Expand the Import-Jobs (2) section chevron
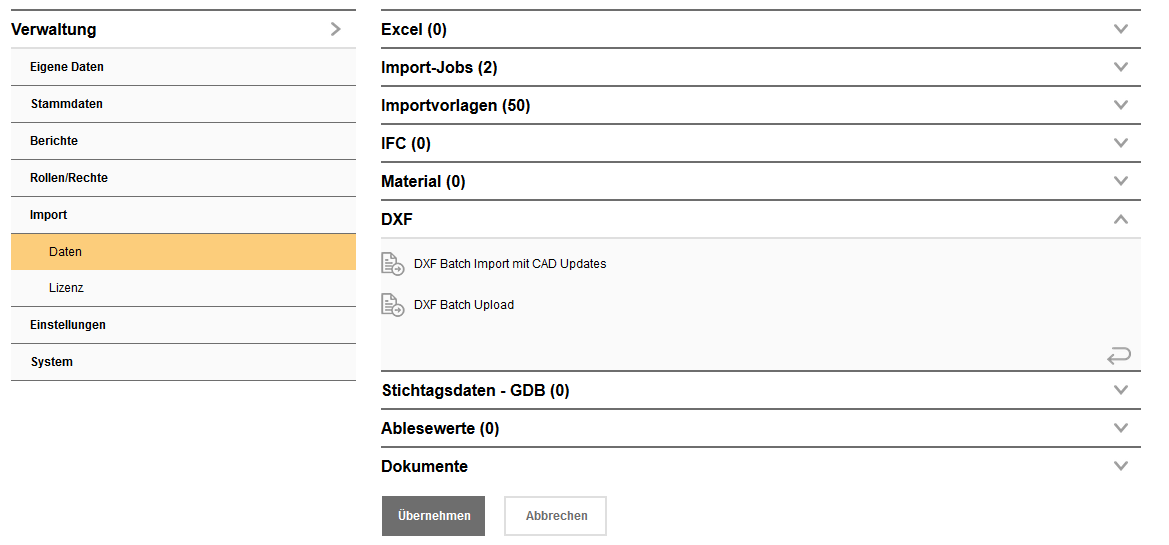Viewport: 1169px width, 545px height. pyautogui.click(x=1120, y=67)
